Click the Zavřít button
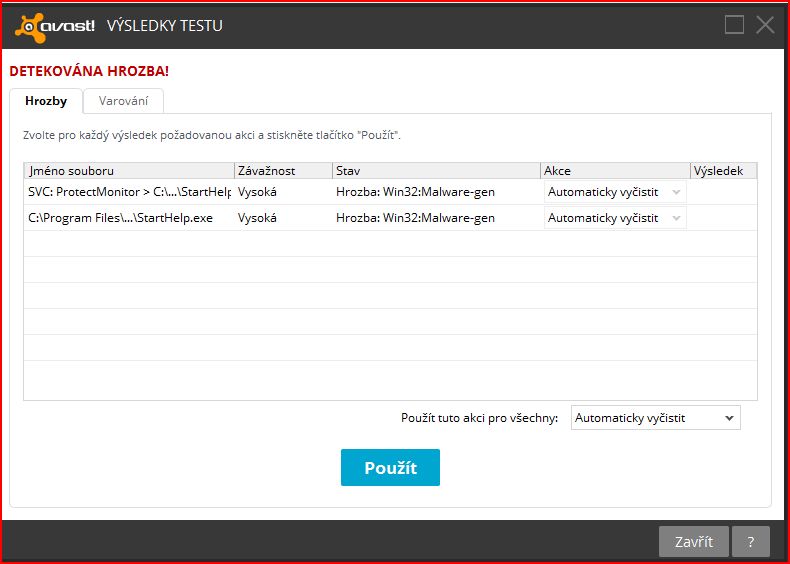The width and height of the screenshot is (790, 564). tap(693, 542)
